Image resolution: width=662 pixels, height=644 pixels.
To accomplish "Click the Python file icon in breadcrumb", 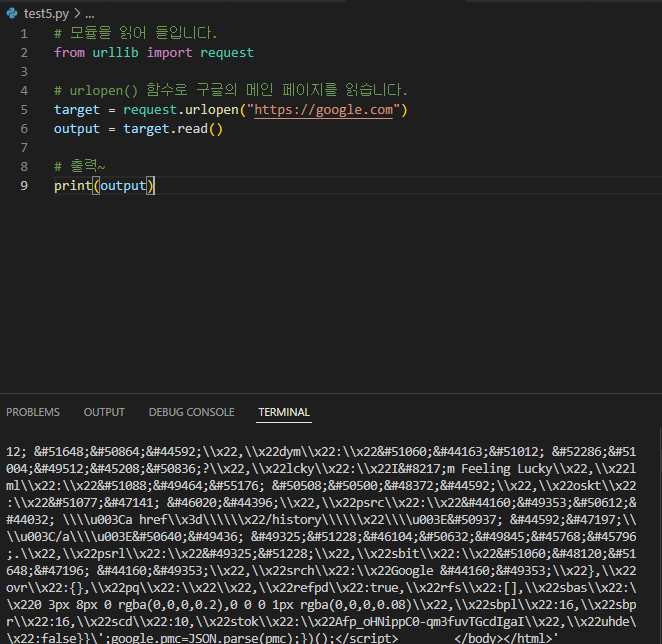I will [x=12, y=14].
